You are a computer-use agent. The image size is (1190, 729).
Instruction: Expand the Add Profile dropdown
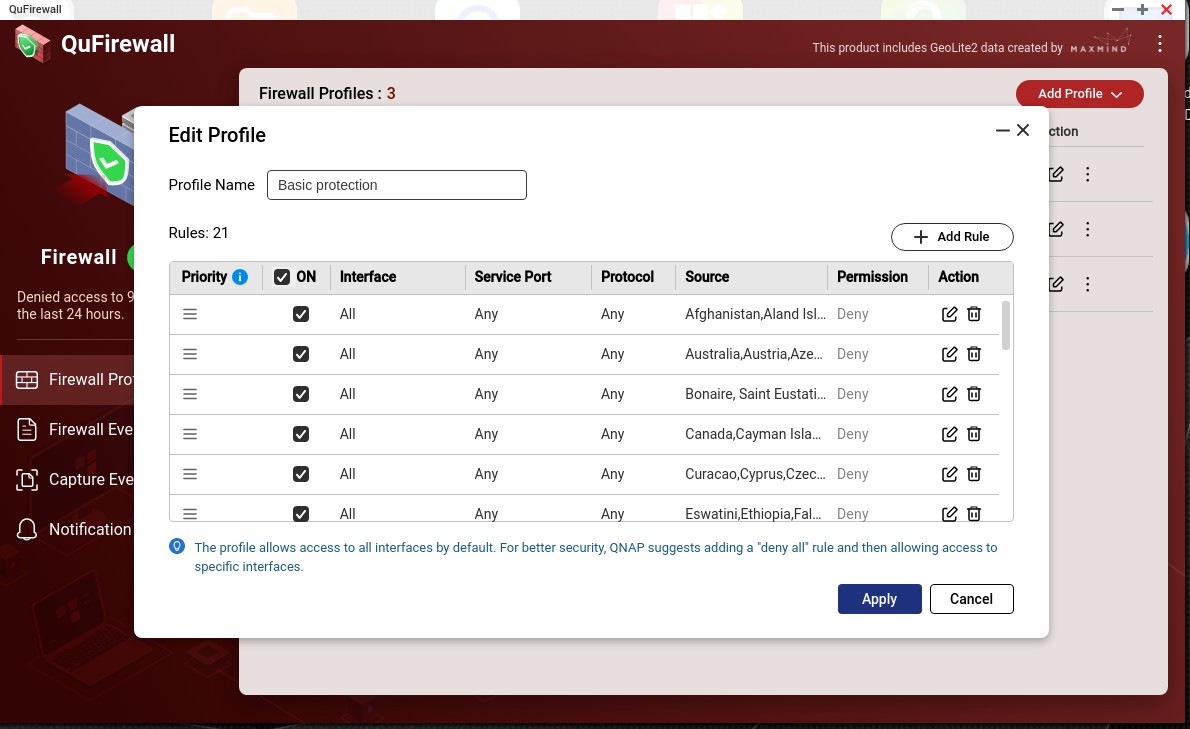click(1079, 94)
